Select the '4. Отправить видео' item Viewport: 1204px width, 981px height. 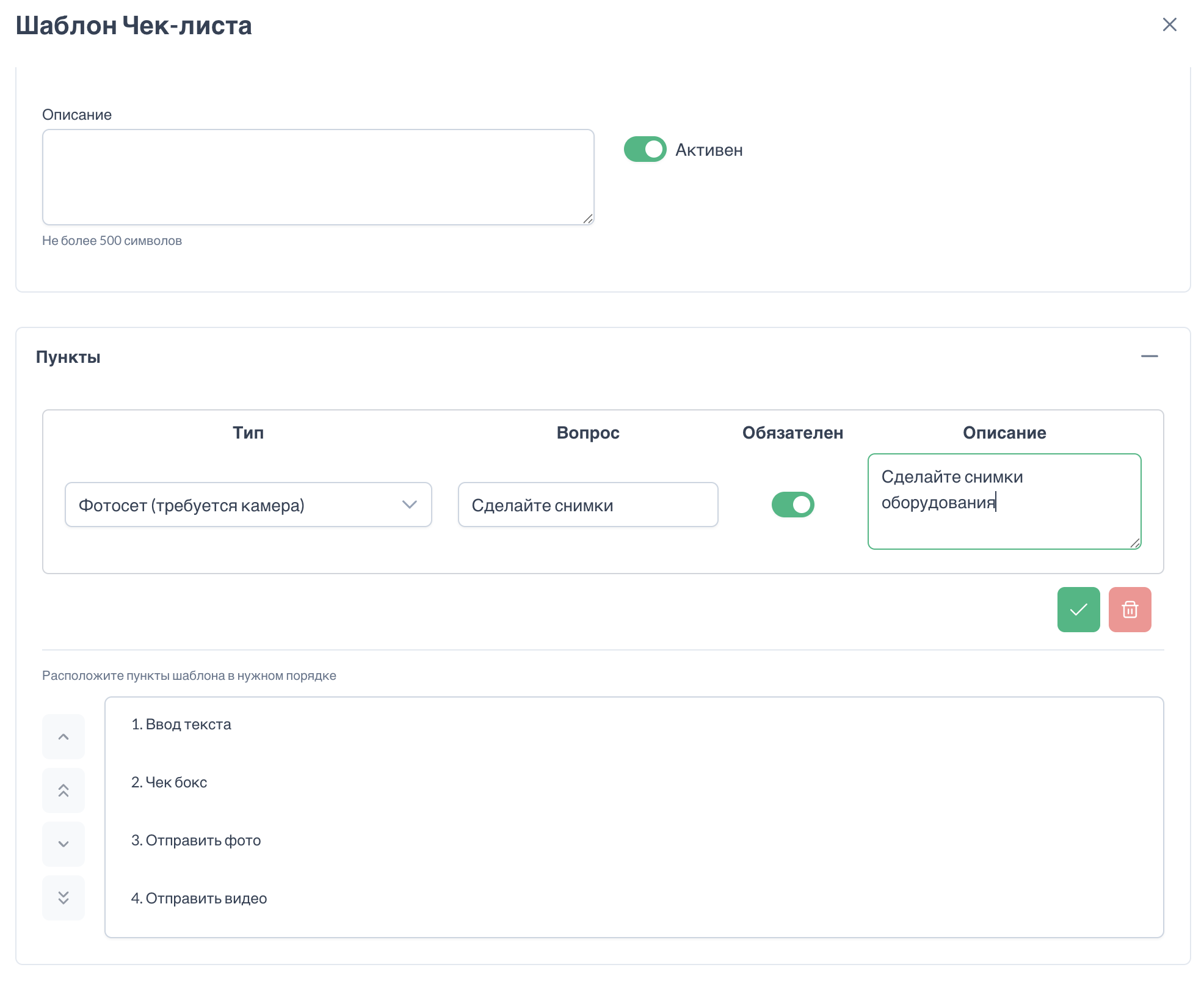[x=199, y=899]
